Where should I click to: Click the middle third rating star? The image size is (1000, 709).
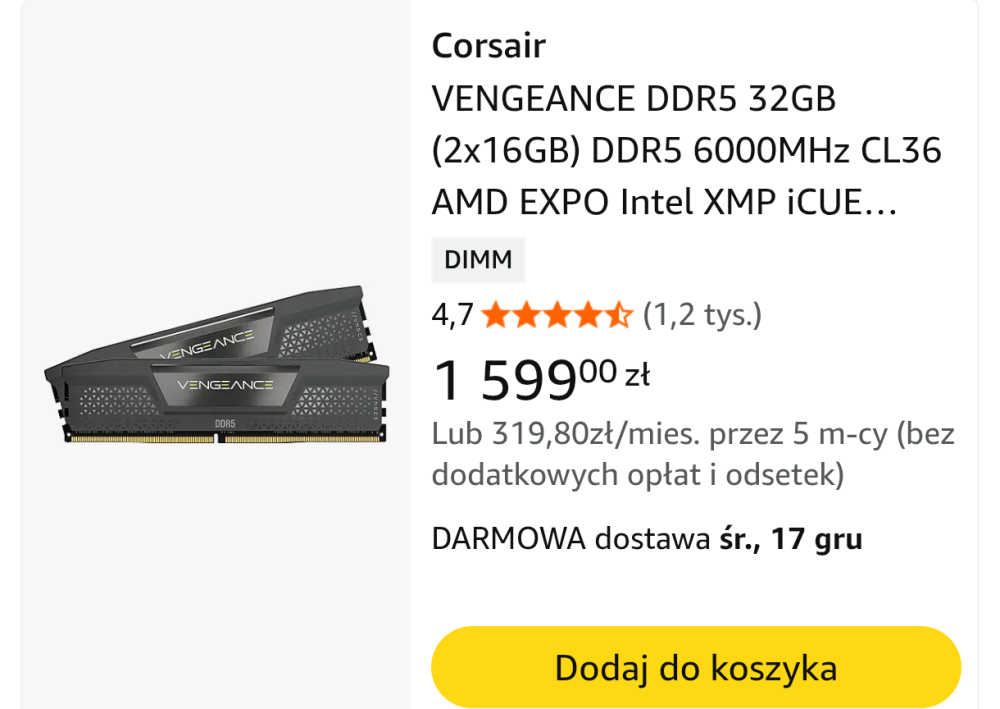(x=556, y=317)
